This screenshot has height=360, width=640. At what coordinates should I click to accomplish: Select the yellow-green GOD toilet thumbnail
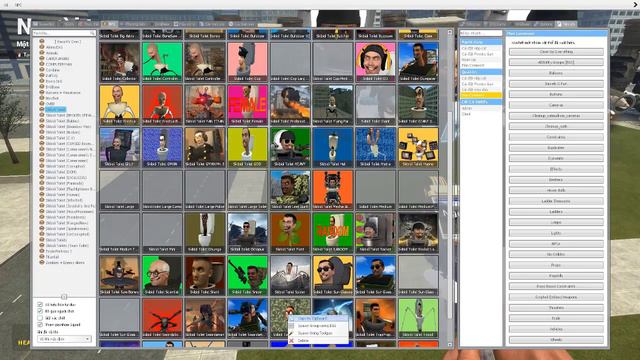247,147
